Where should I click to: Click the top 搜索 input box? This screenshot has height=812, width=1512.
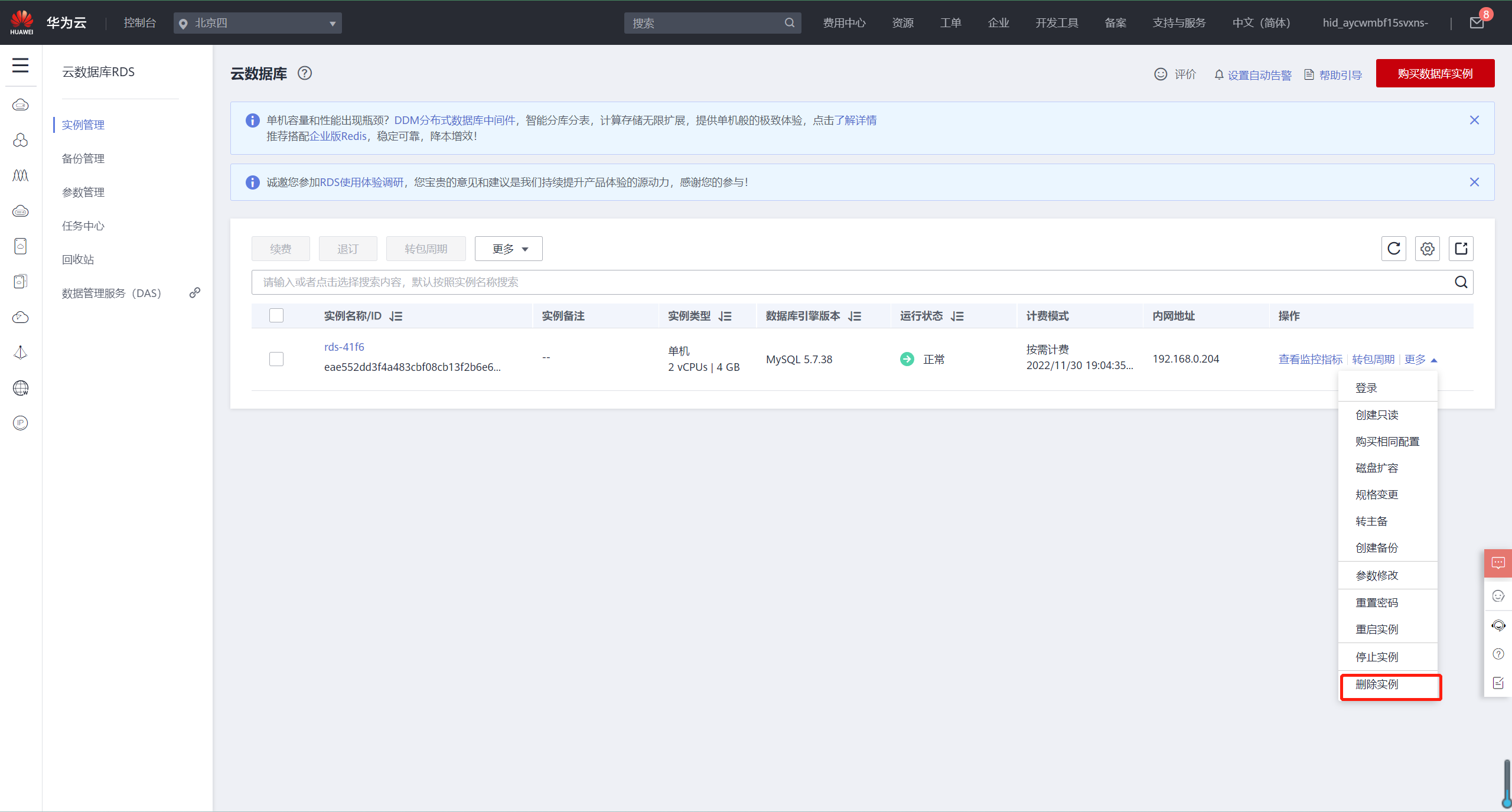pyautogui.click(x=712, y=23)
